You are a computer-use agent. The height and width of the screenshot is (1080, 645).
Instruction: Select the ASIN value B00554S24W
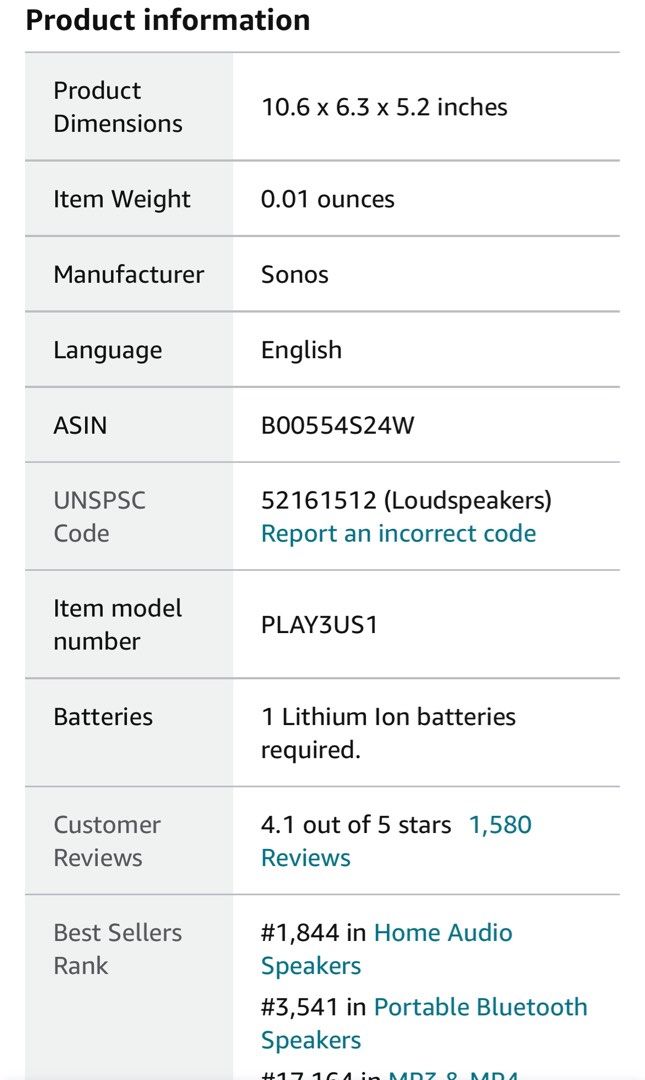pyautogui.click(x=338, y=425)
